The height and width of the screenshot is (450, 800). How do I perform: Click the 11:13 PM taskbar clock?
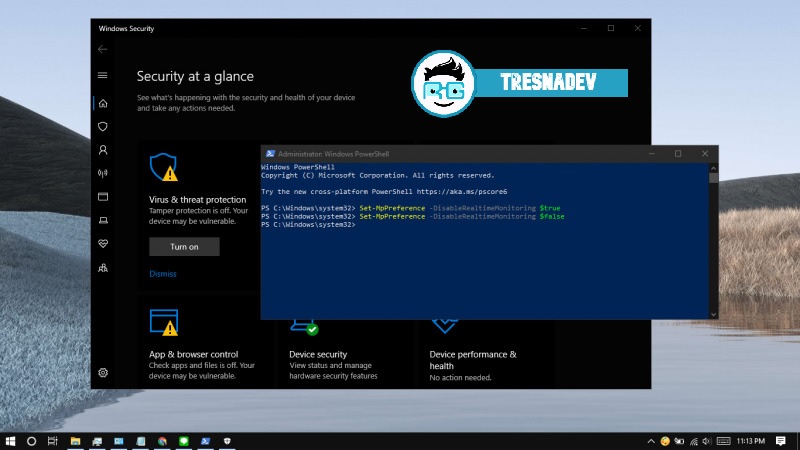[751, 441]
